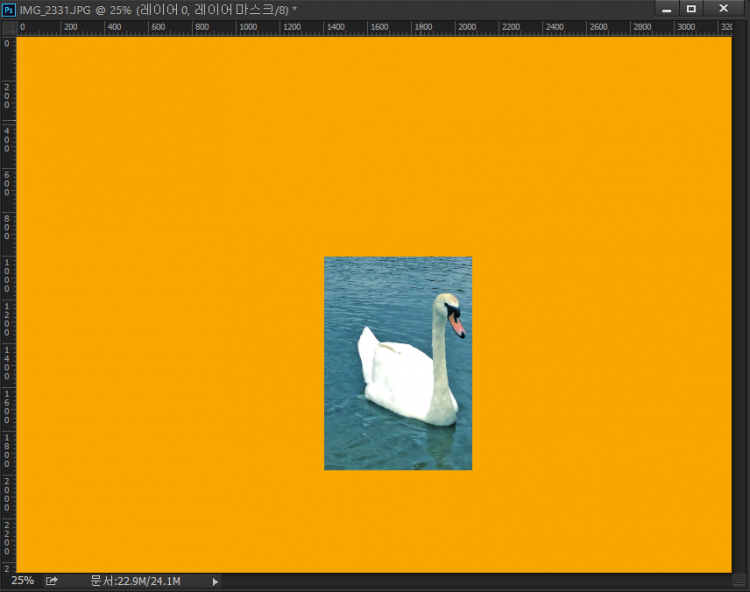Click the vertical ruler on the left
The height and width of the screenshot is (592, 750).
click(x=8, y=300)
